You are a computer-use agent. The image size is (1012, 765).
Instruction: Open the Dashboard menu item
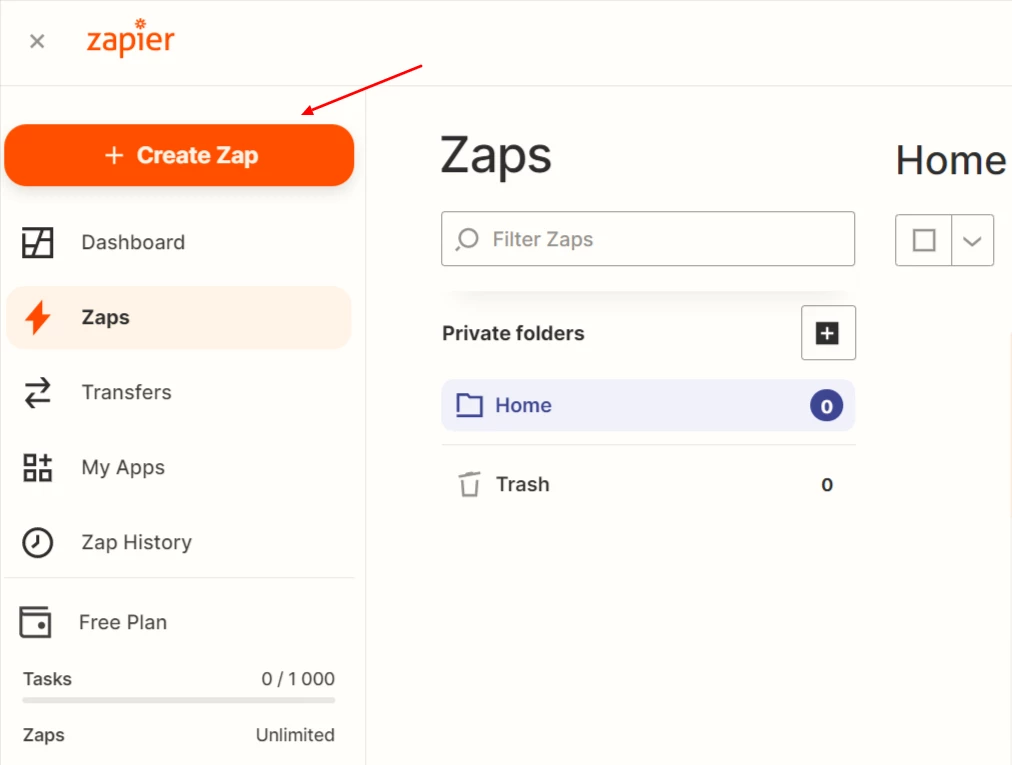pos(179,243)
